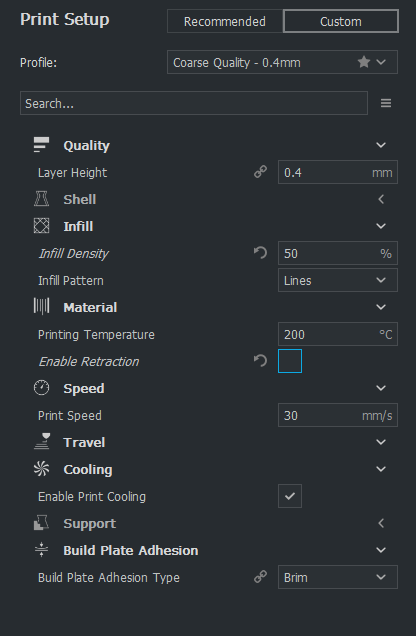The height and width of the screenshot is (636, 416).
Task: Open the Coarse Quality profile selector
Action: tap(282, 62)
